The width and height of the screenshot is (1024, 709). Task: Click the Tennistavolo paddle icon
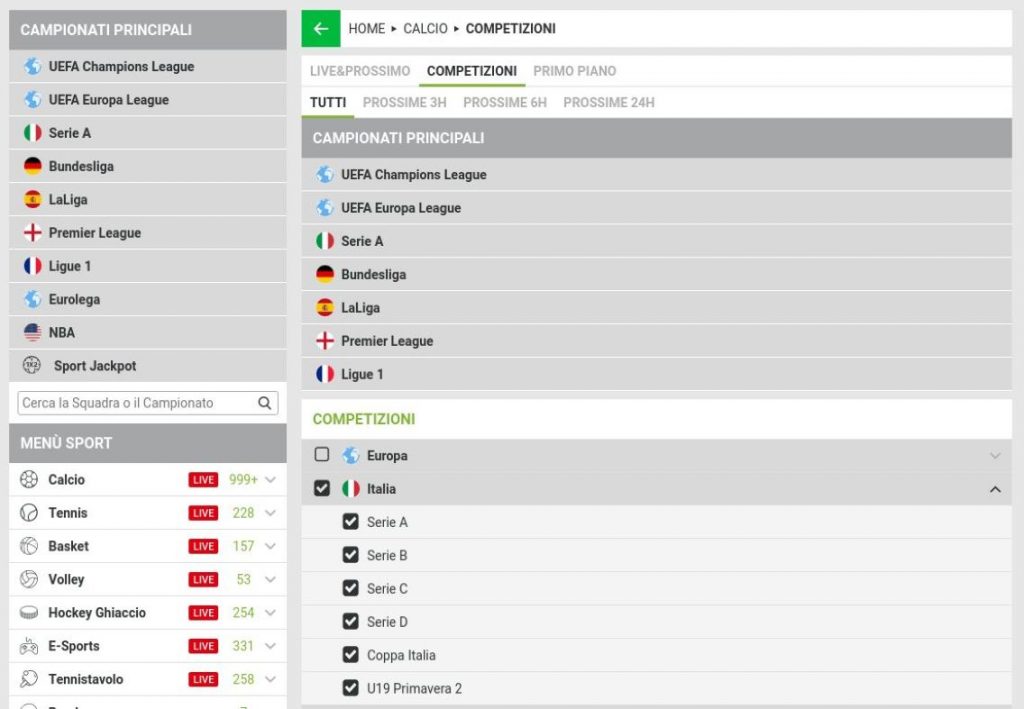[x=29, y=679]
